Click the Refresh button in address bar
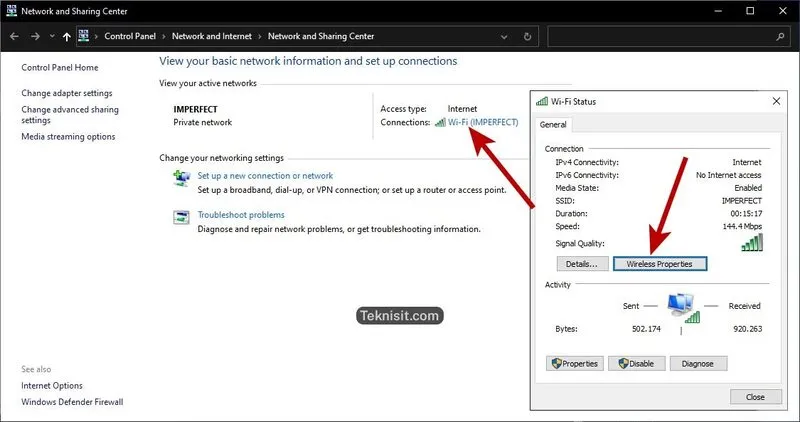This screenshot has height=422, width=800. [x=527, y=36]
